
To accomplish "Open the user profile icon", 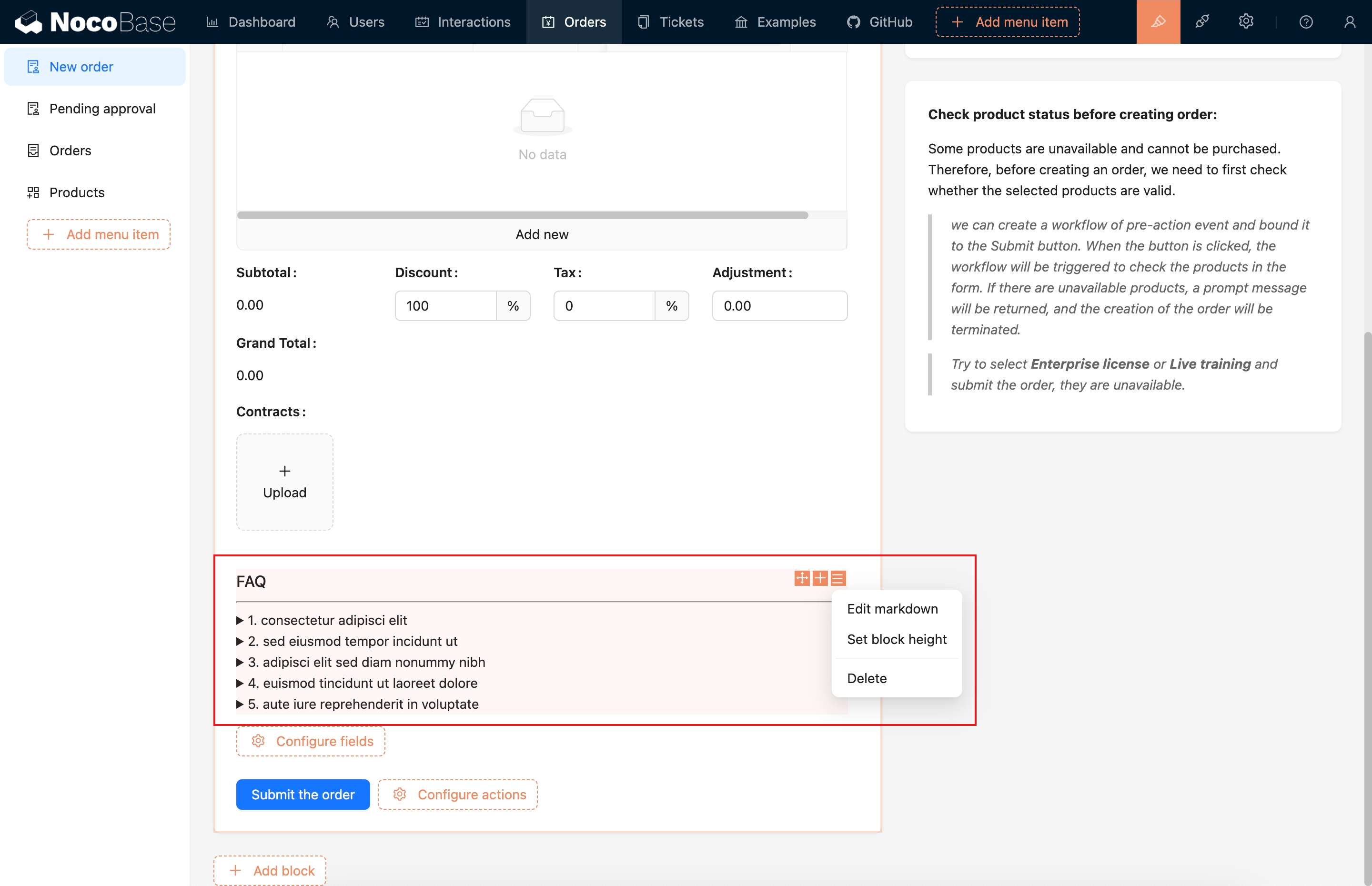I will pyautogui.click(x=1350, y=22).
